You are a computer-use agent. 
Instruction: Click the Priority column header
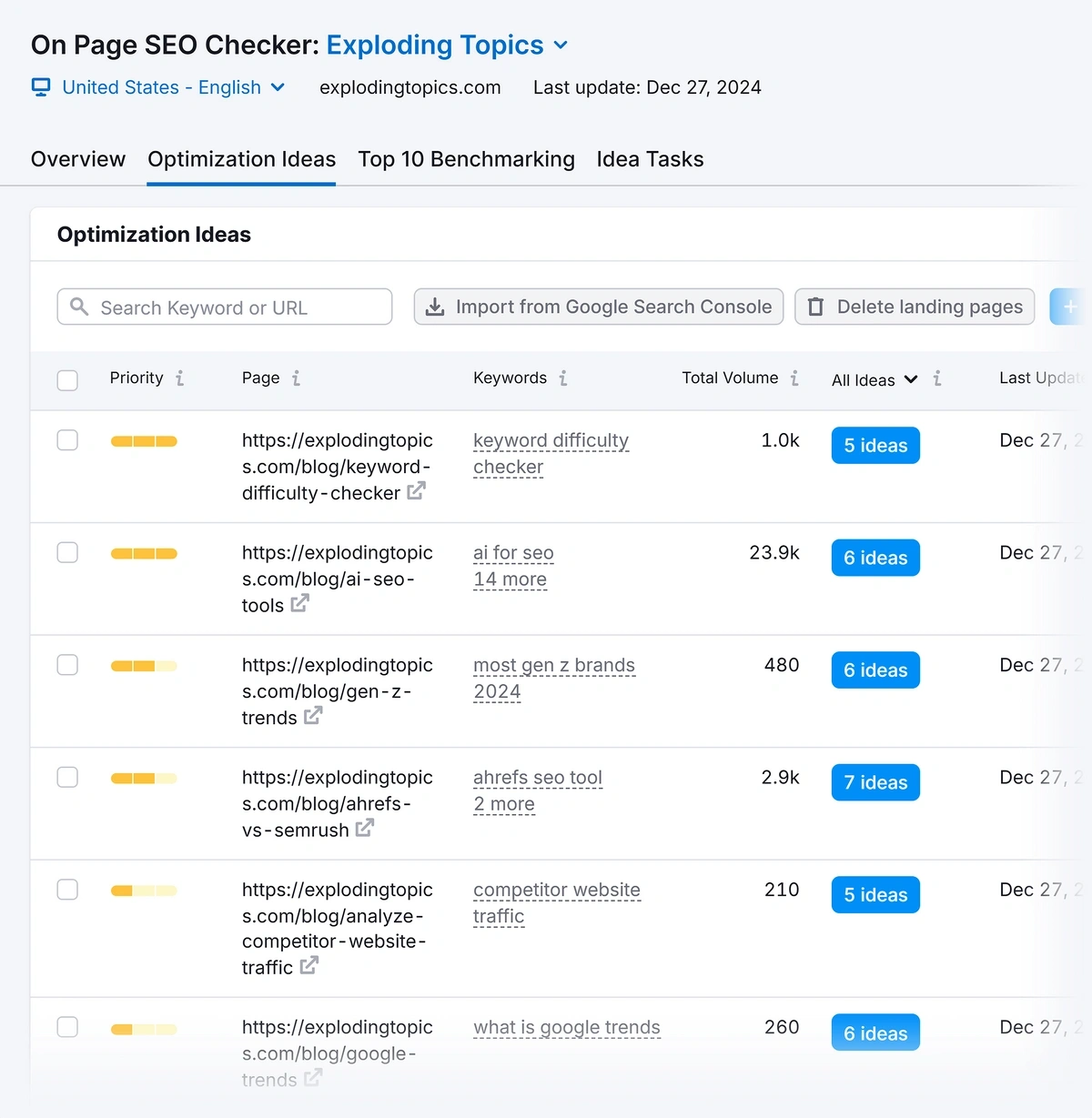click(136, 378)
